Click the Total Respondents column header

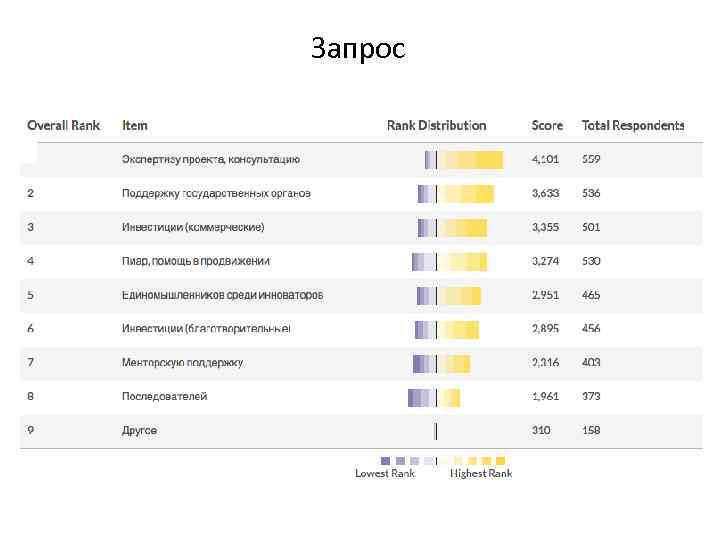point(633,125)
